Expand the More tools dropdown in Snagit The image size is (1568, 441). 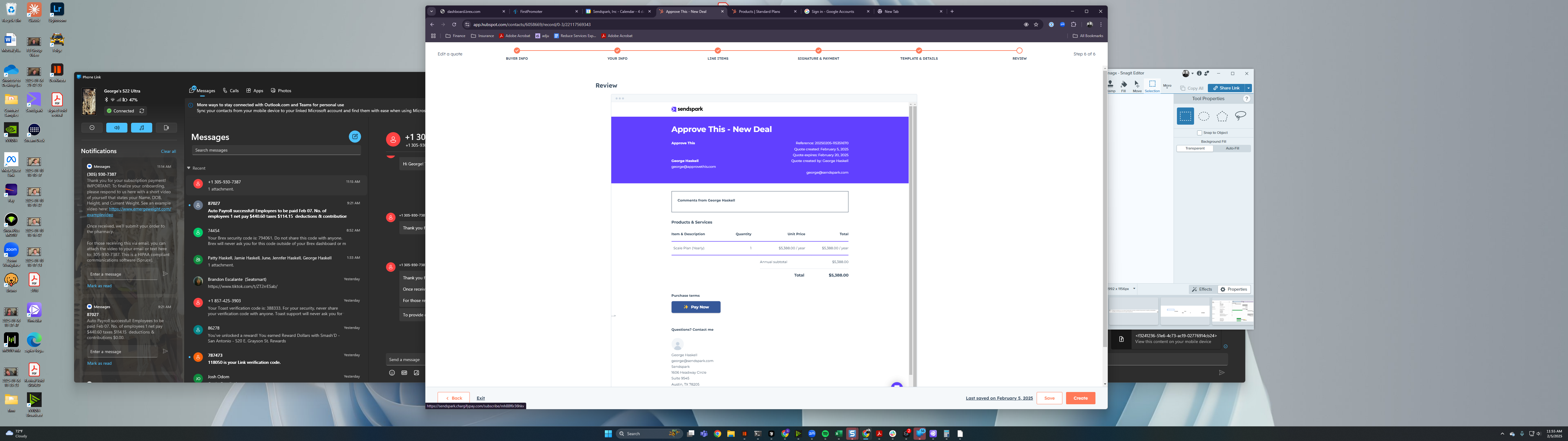coord(1167,86)
